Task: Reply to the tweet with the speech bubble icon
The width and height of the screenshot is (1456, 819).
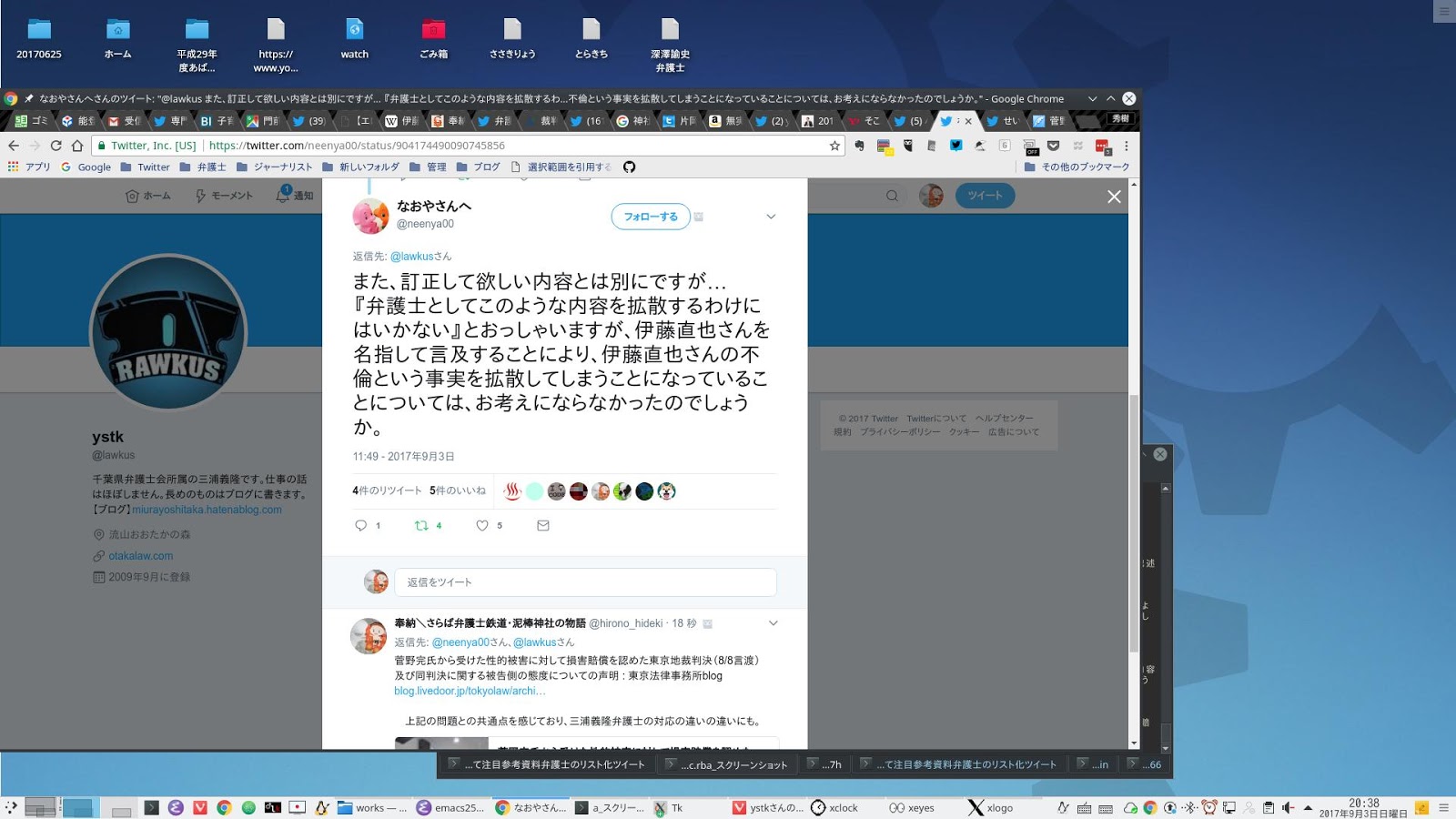Action: click(x=361, y=525)
